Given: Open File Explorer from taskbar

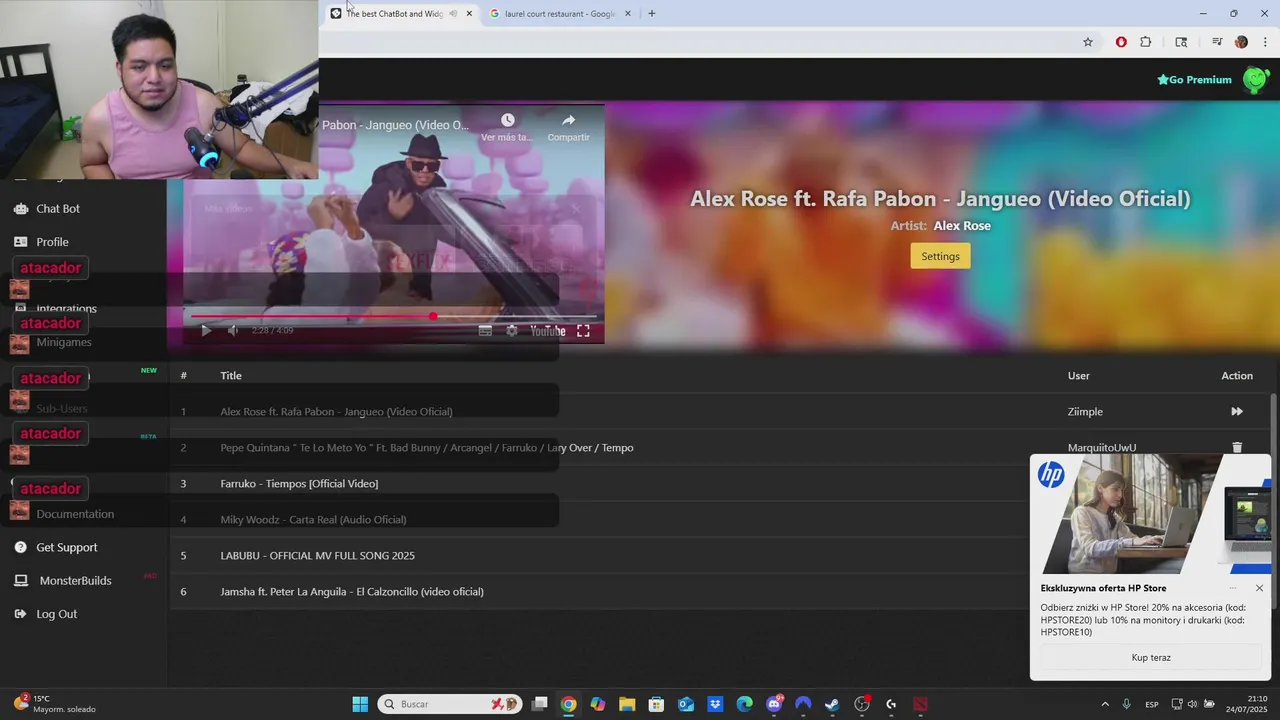Looking at the screenshot, I should [627, 704].
